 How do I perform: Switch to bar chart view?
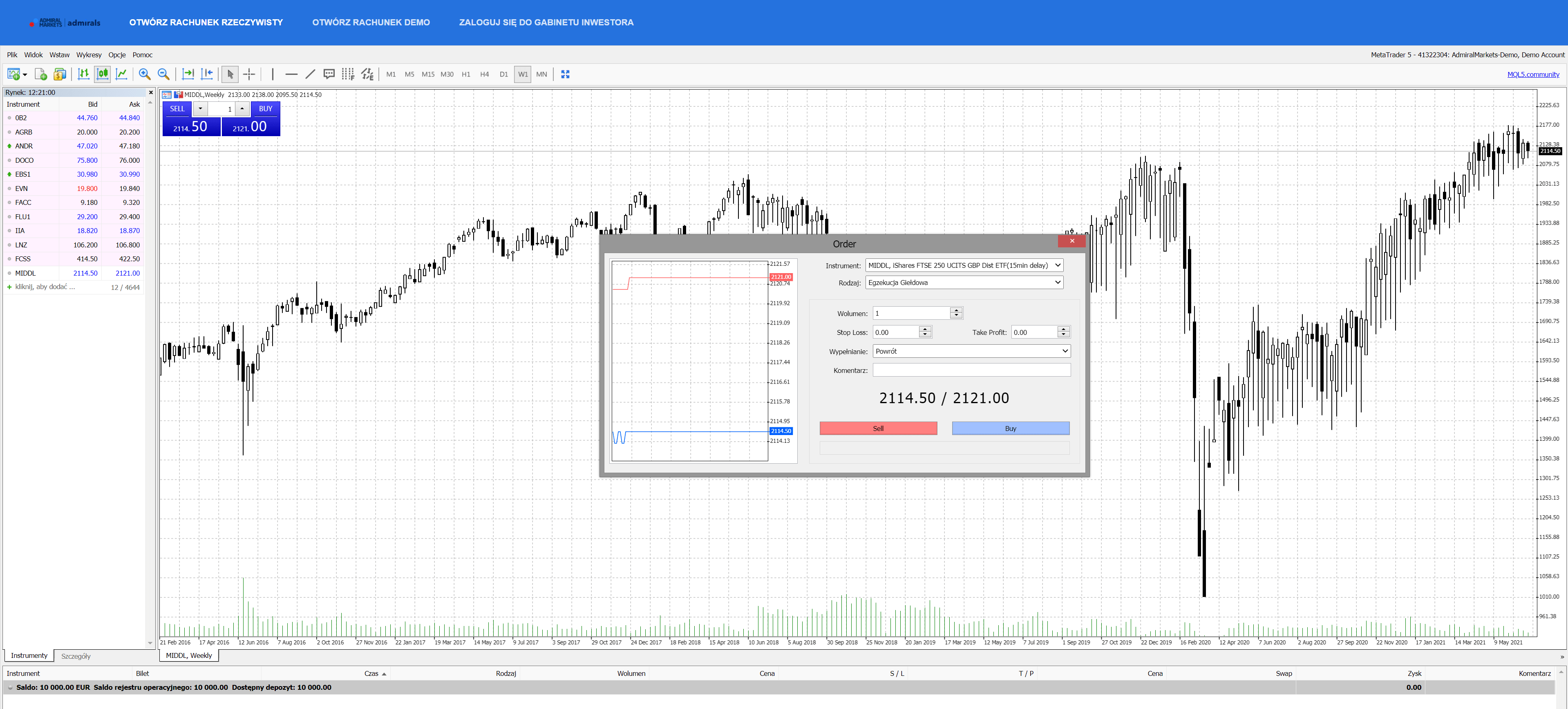tap(83, 74)
